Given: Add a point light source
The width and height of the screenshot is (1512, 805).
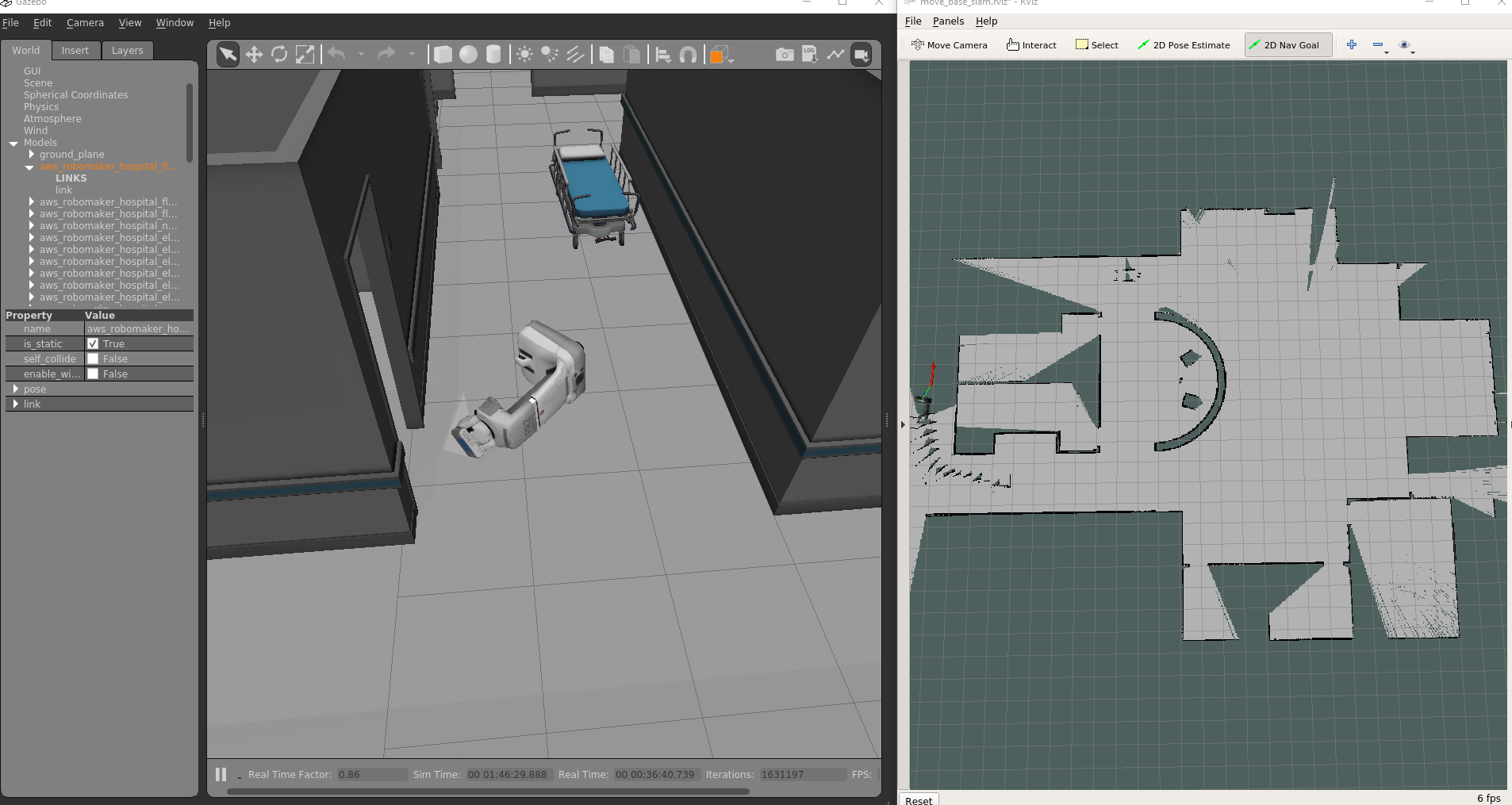Looking at the screenshot, I should pyautogui.click(x=524, y=54).
